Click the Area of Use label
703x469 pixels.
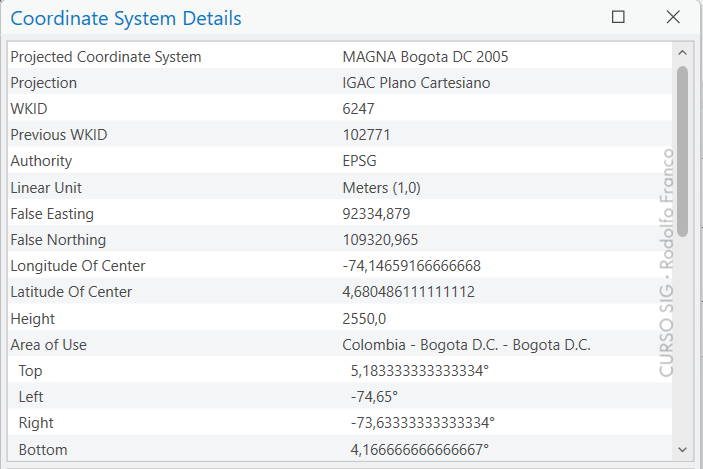pyautogui.click(x=48, y=345)
